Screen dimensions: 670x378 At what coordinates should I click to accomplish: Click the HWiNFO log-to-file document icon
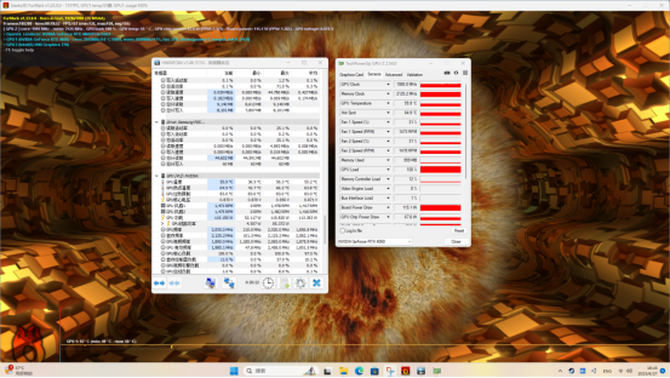tap(285, 283)
